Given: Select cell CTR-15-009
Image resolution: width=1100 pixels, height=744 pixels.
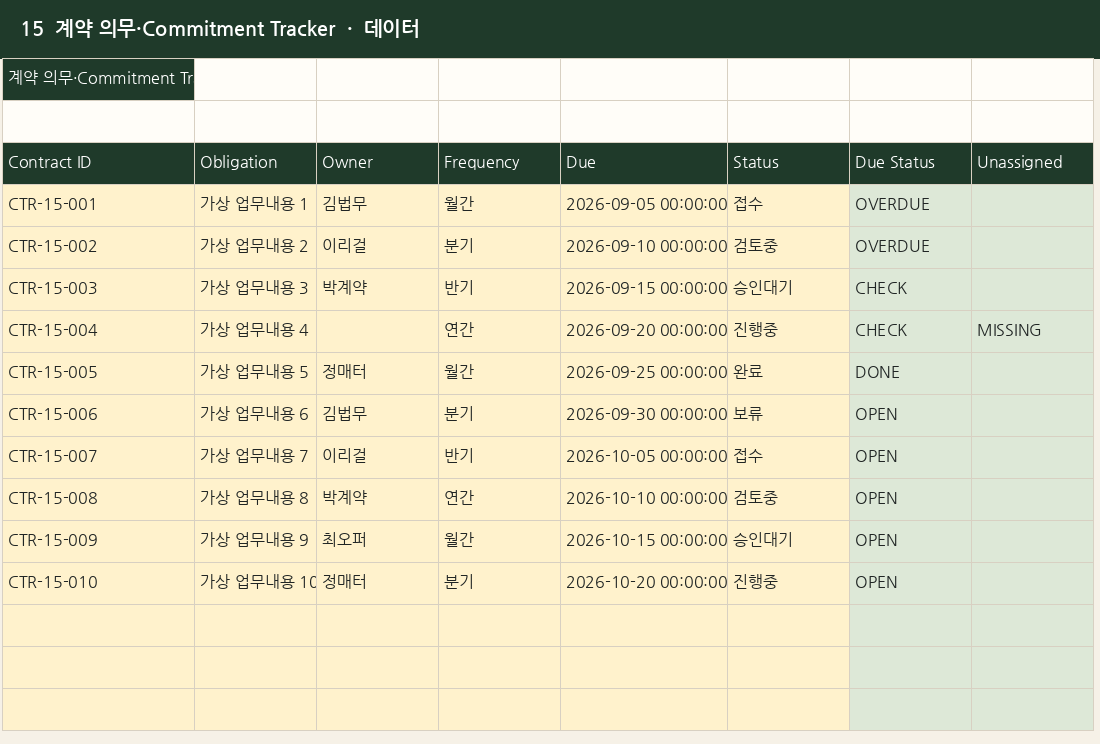Looking at the screenshot, I should (98, 542).
